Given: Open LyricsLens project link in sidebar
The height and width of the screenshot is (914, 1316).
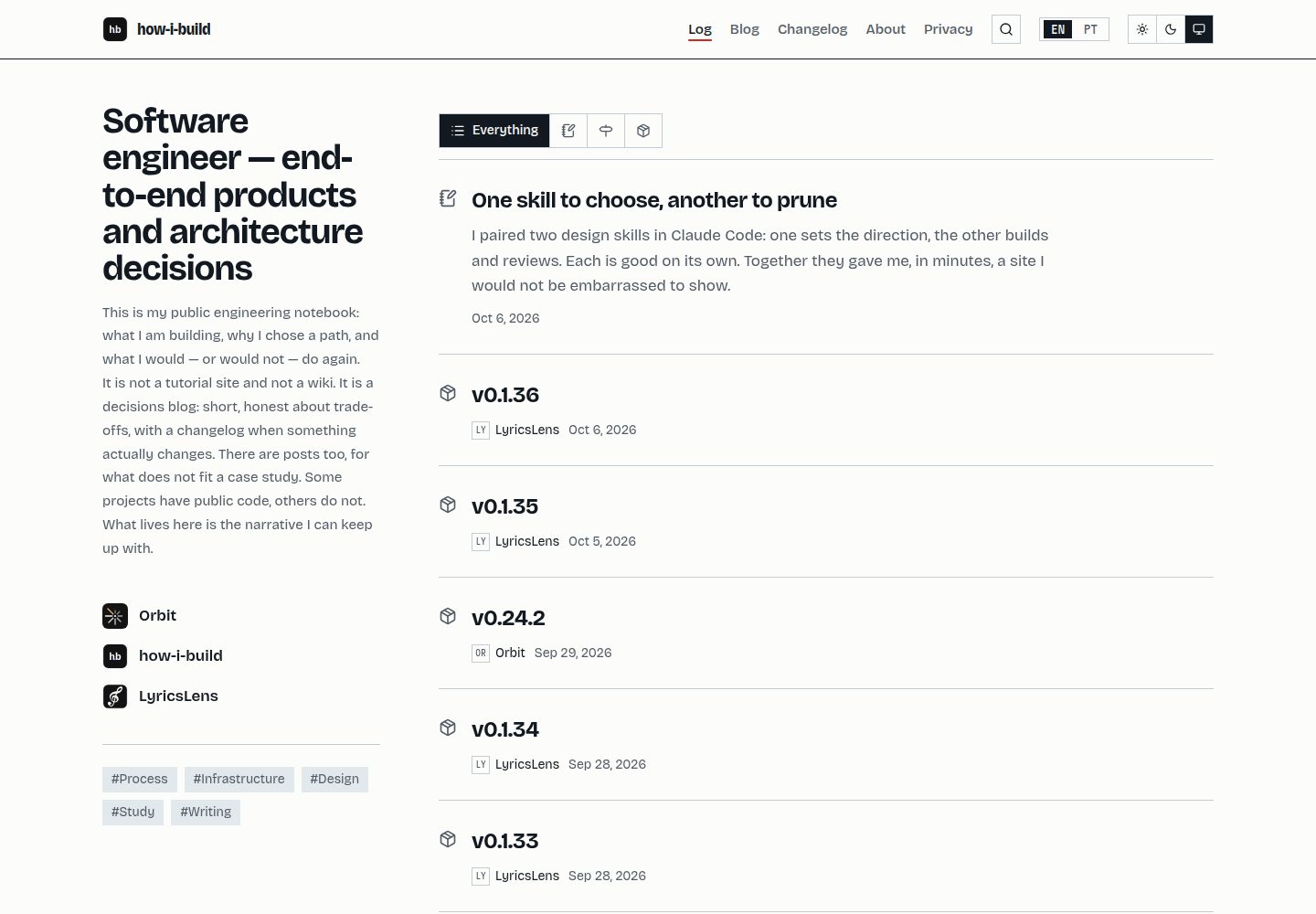Looking at the screenshot, I should (178, 696).
